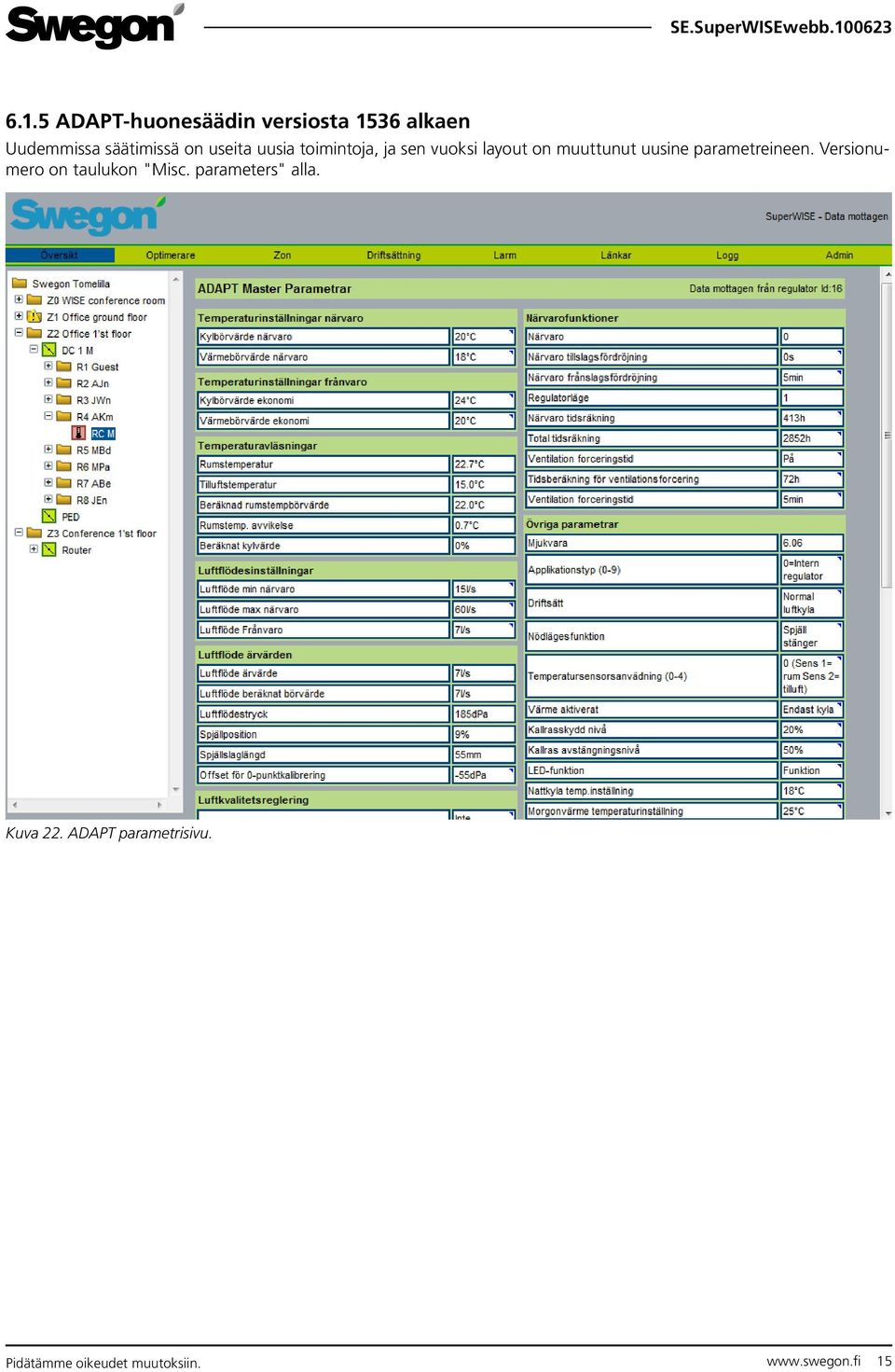Click the Z0 WISE conference room folder icon
This screenshot has width=895, height=1372.
[34, 300]
